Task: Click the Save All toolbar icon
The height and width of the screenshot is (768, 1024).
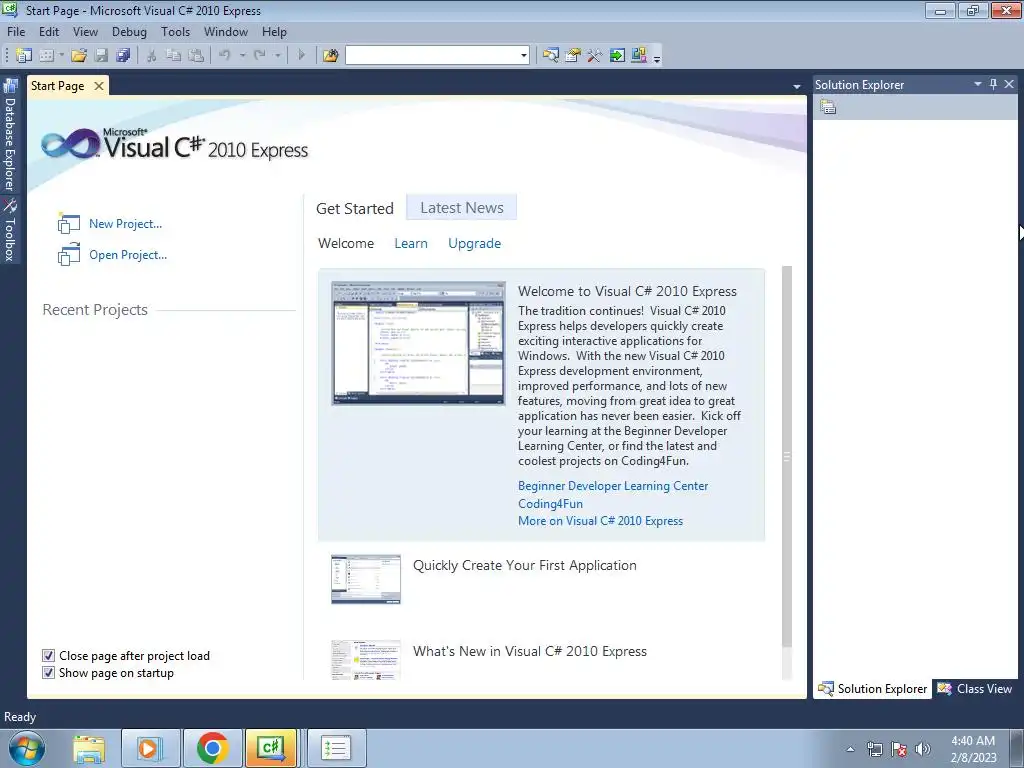Action: [123, 56]
